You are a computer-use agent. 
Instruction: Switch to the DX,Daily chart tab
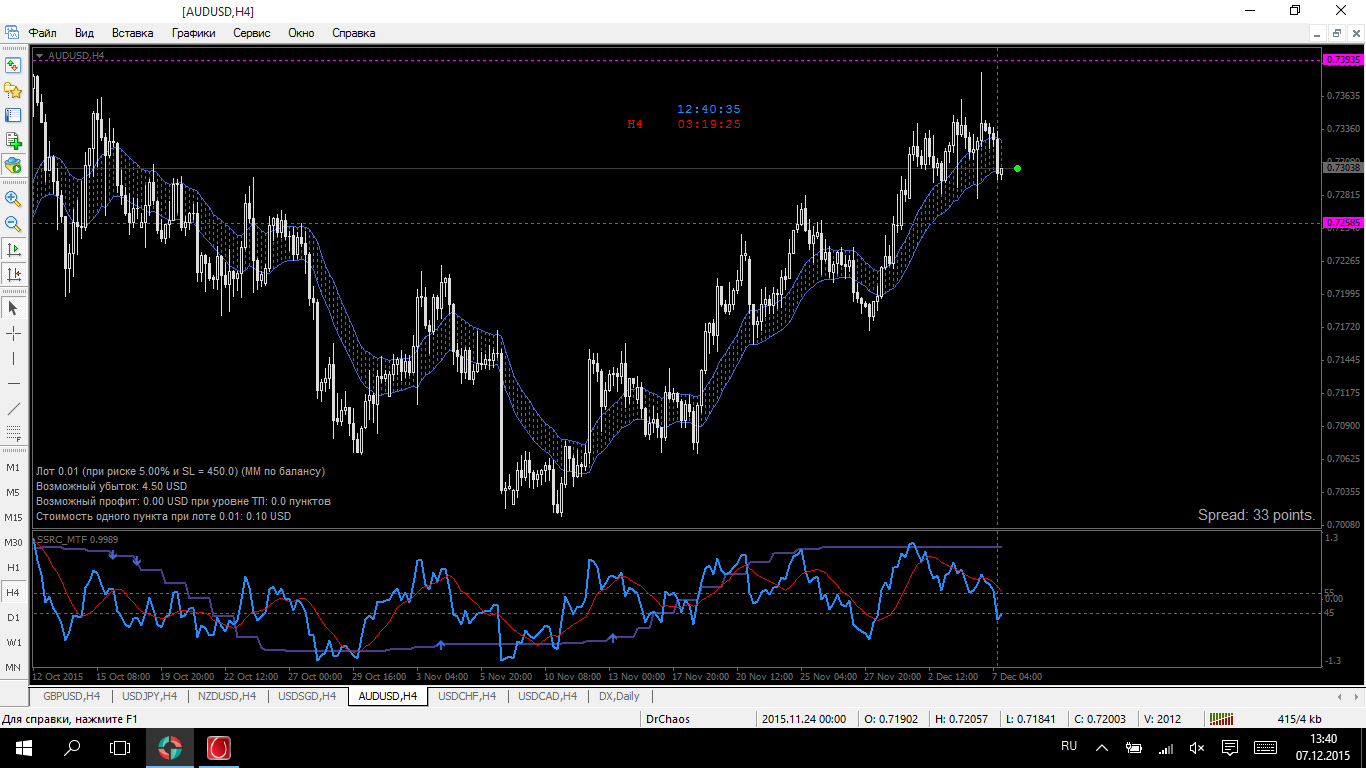pyautogui.click(x=620, y=696)
